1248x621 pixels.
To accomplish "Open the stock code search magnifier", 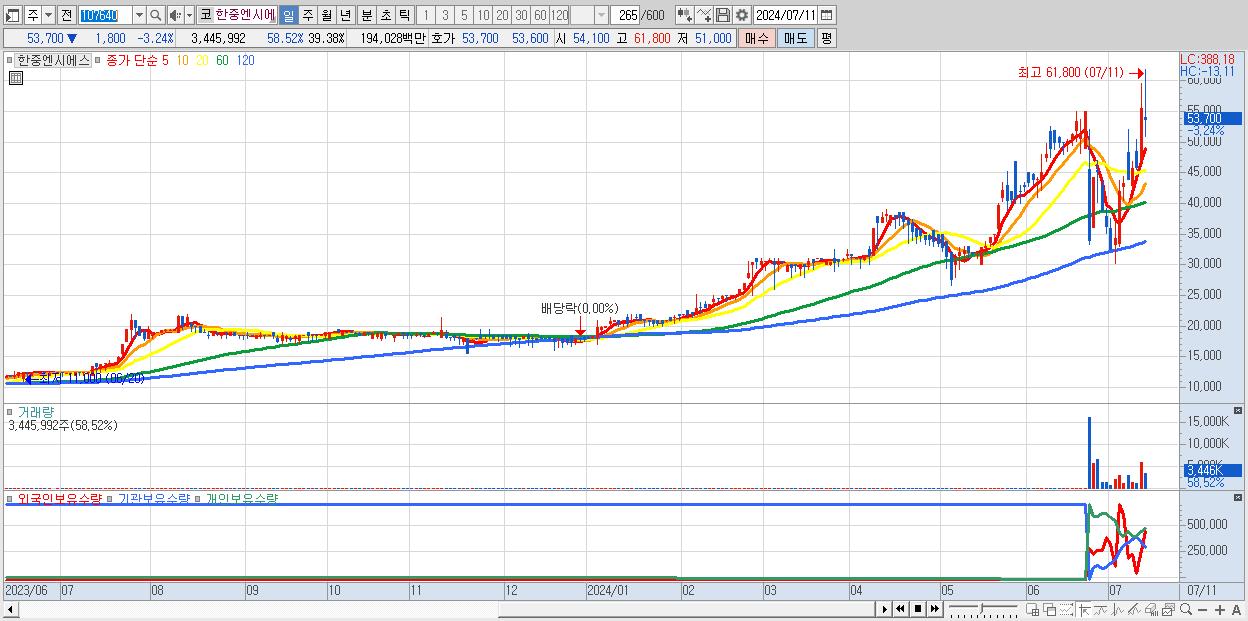I will [x=156, y=15].
